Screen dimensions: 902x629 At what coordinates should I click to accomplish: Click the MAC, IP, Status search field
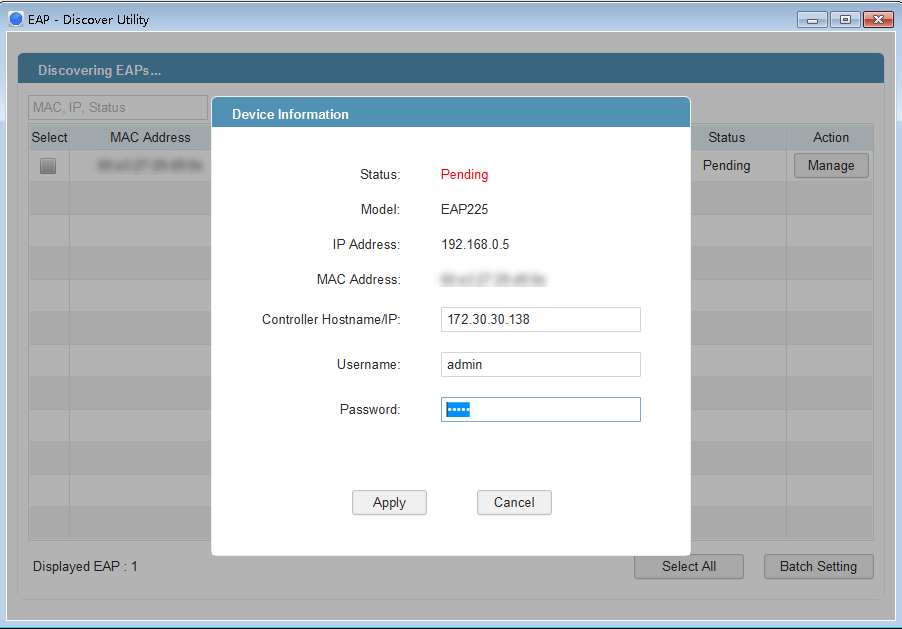[x=117, y=107]
